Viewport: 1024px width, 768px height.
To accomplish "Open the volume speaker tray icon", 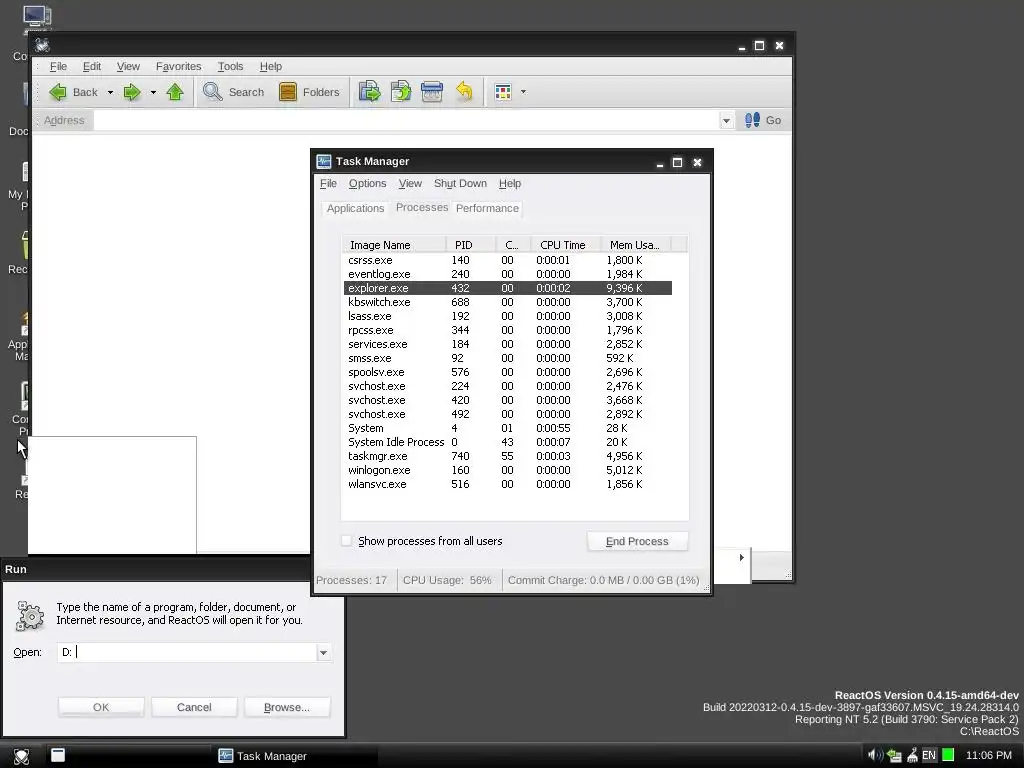I will click(874, 756).
